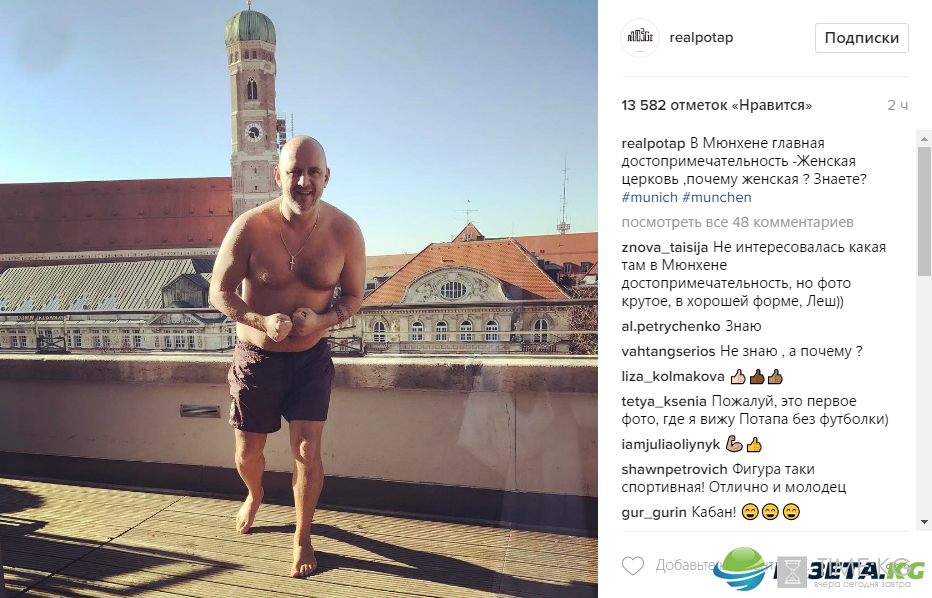Click the comments scrollbar down arrow
The height and width of the screenshot is (598, 932).
point(924,521)
